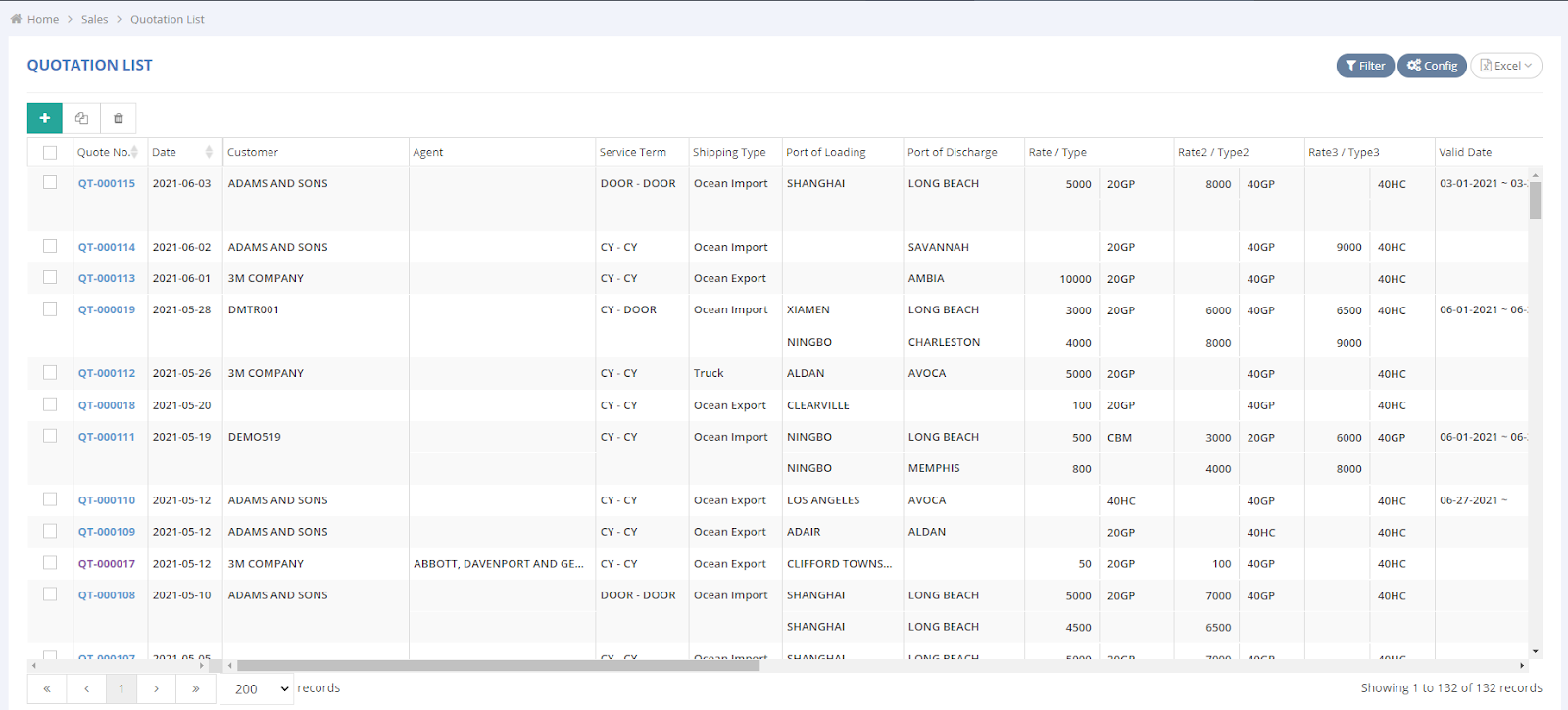The height and width of the screenshot is (710, 1568).
Task: Check the box for QT-000115 row
Action: [x=50, y=183]
